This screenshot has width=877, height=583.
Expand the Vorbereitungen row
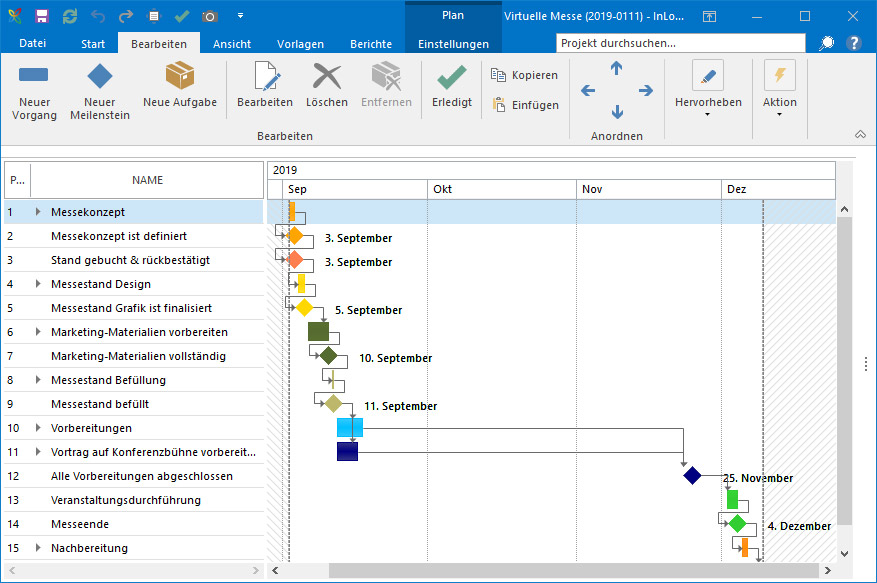click(x=37, y=428)
